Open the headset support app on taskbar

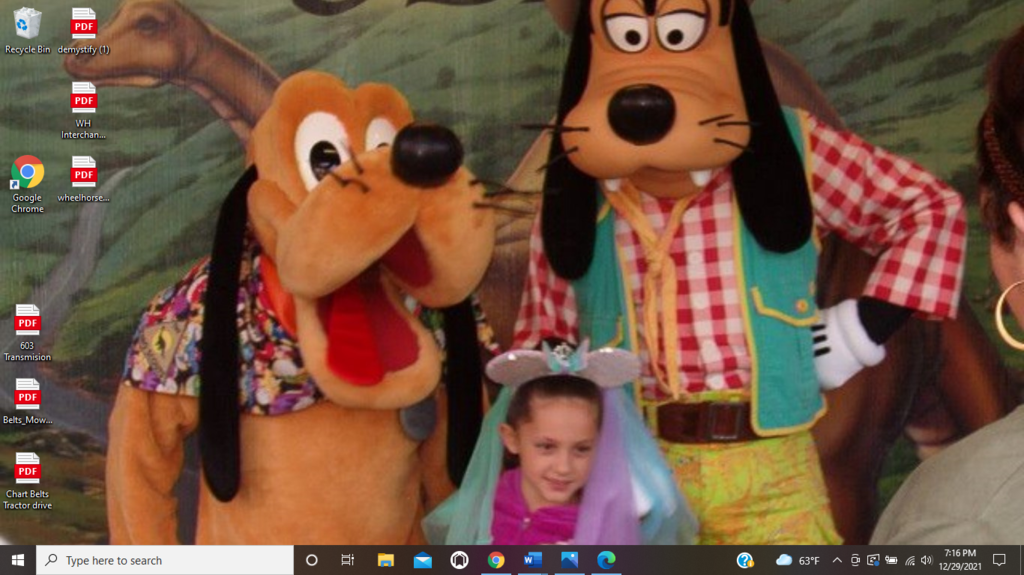(x=459, y=560)
